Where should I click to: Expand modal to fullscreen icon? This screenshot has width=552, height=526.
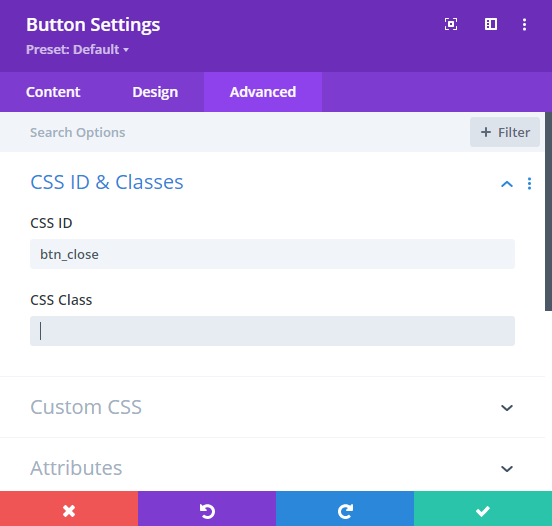[451, 24]
